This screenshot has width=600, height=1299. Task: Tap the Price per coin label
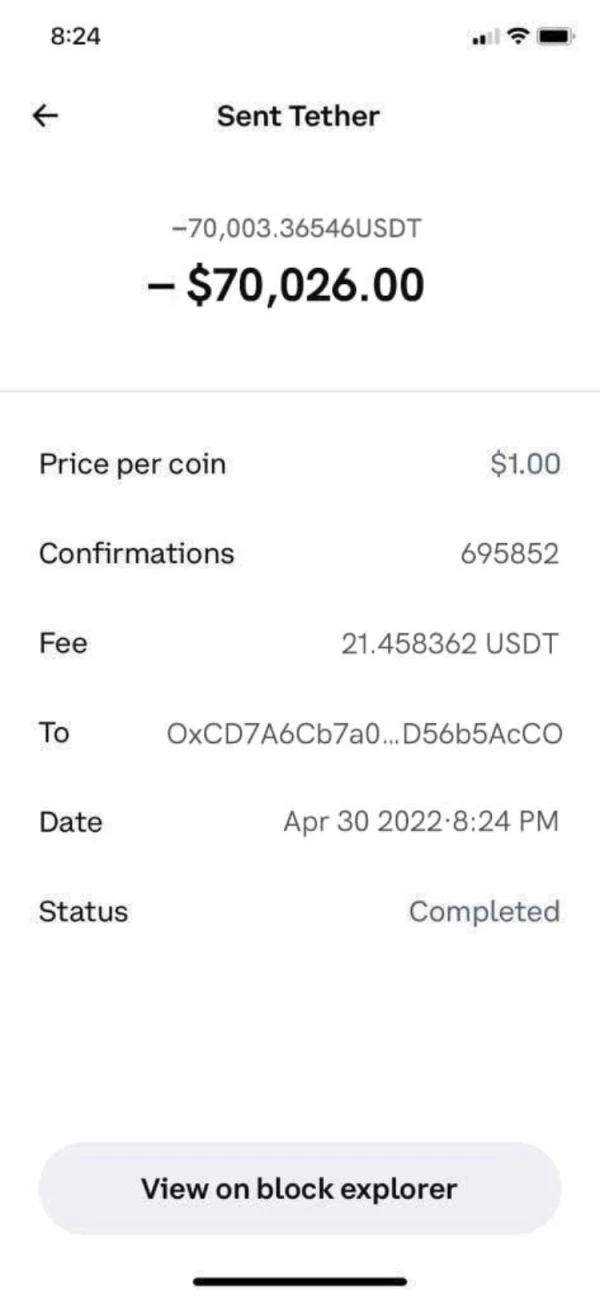coord(132,464)
